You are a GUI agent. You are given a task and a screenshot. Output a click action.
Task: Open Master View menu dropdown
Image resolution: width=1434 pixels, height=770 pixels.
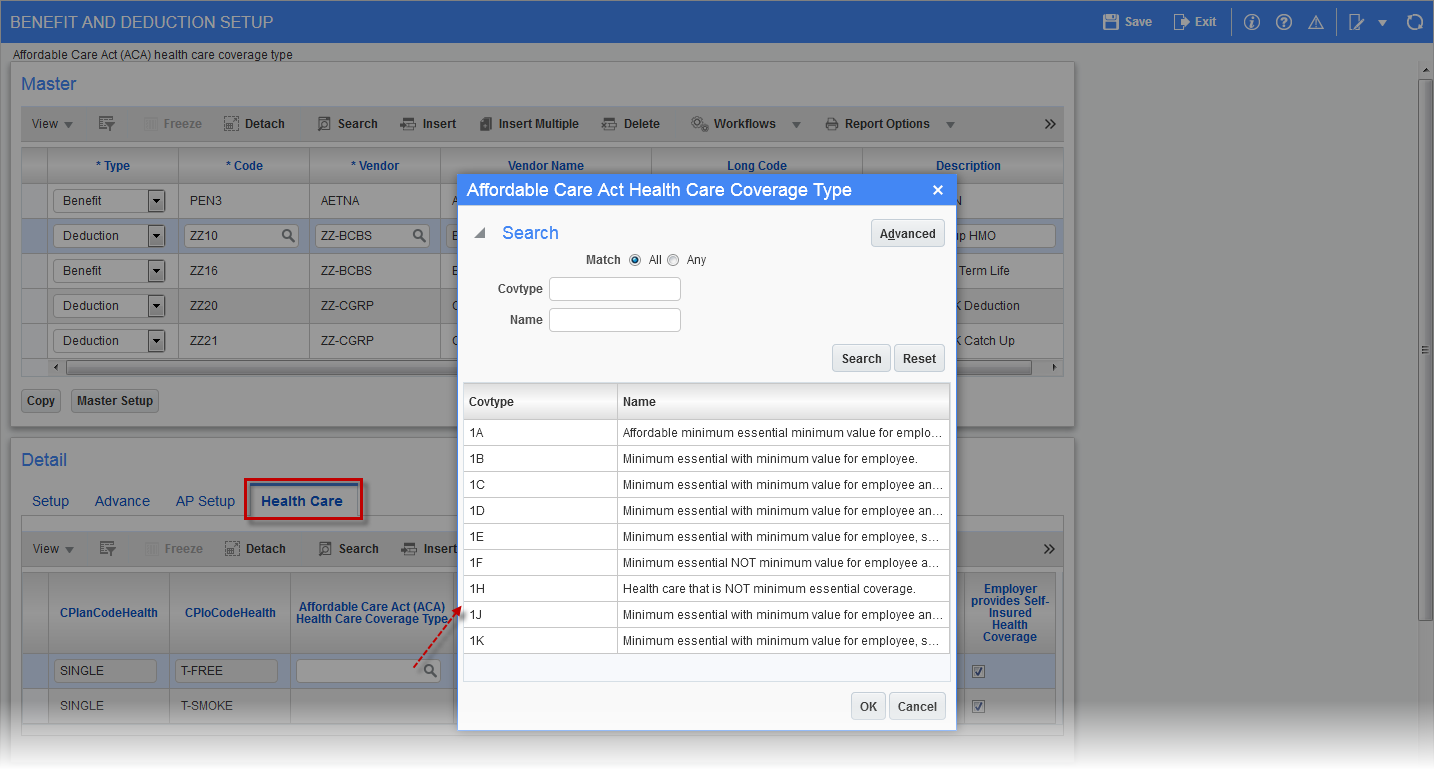tap(52, 124)
